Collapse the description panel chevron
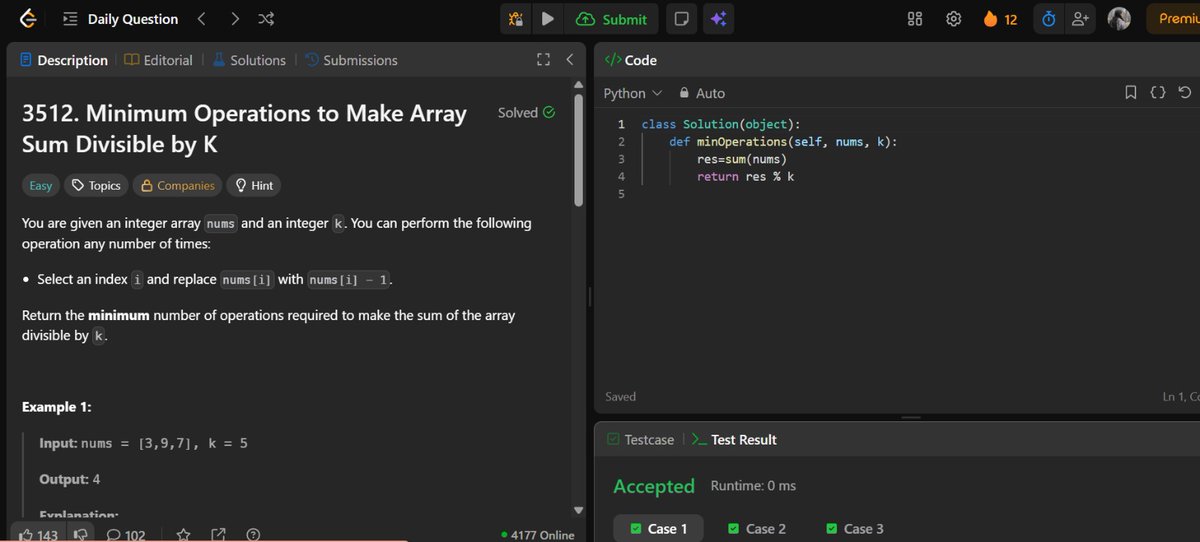1200x542 pixels. coord(569,60)
